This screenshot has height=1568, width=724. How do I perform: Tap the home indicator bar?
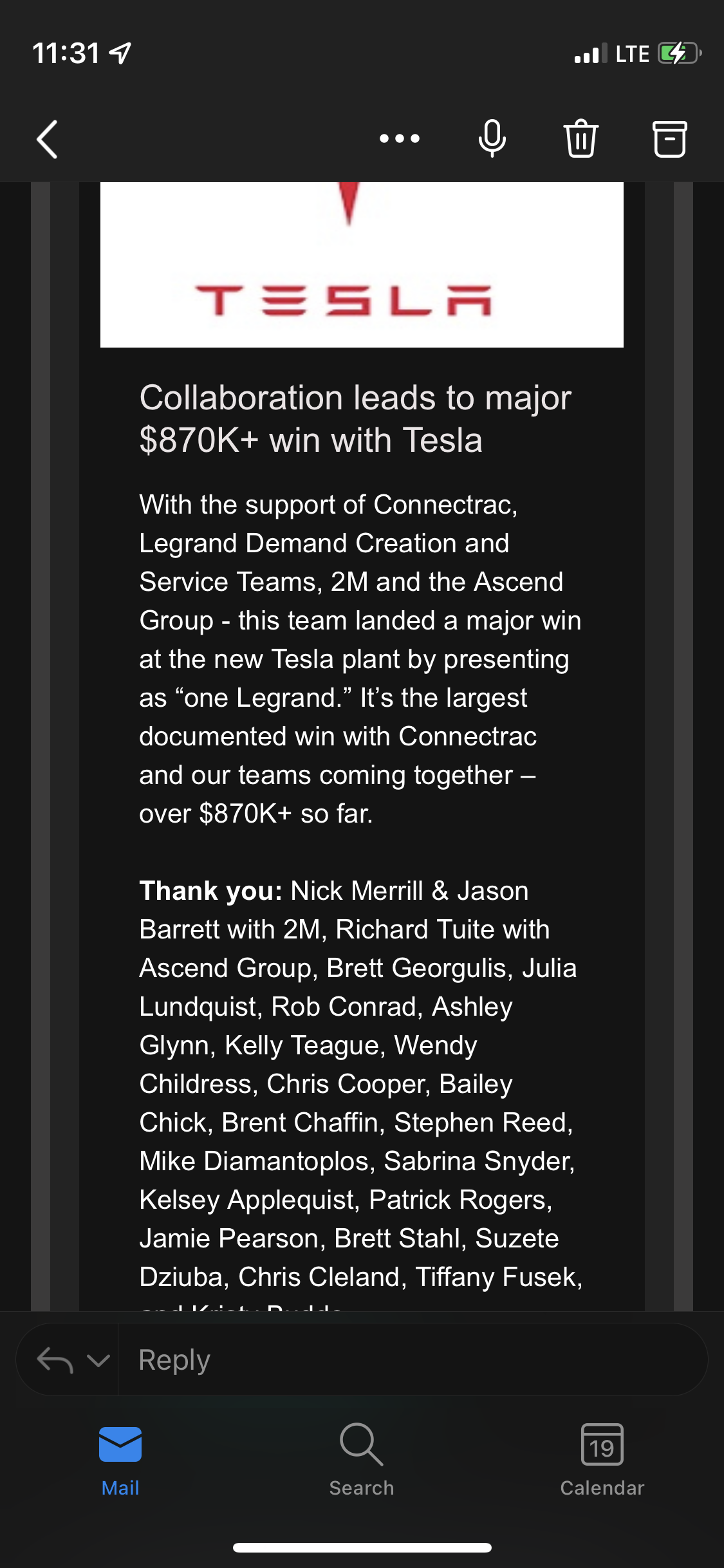[x=362, y=1547]
